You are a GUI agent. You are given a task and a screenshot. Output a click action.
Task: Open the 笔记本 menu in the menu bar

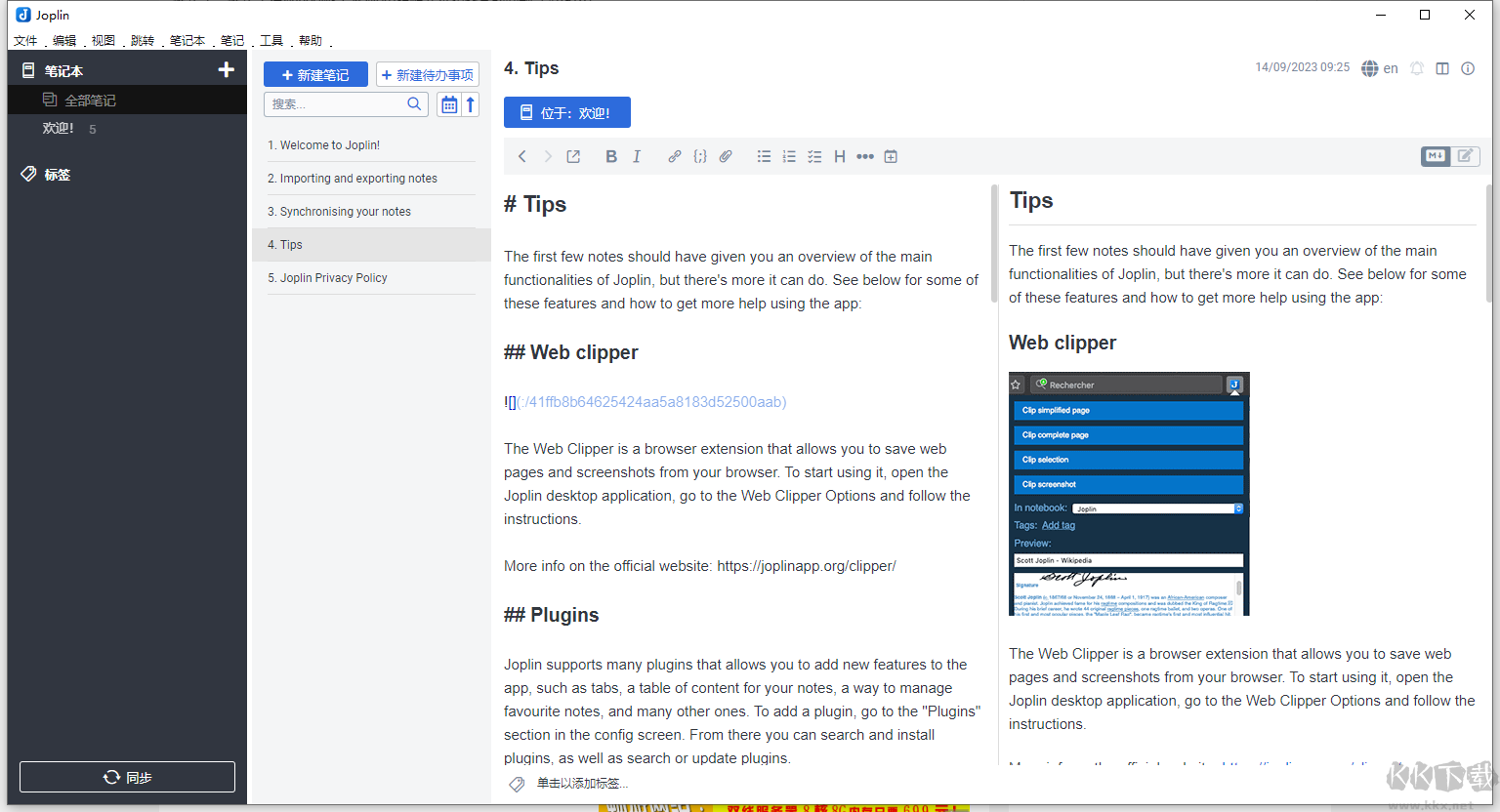pyautogui.click(x=187, y=40)
